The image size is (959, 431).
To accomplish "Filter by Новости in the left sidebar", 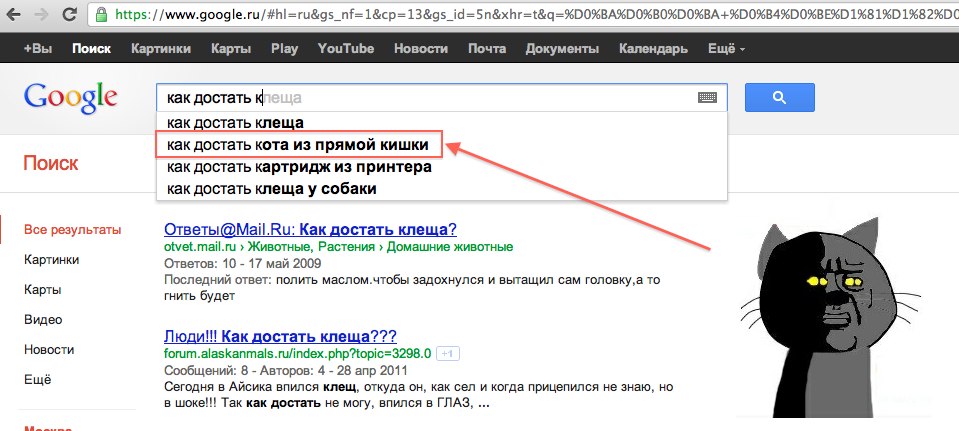I will point(49,350).
